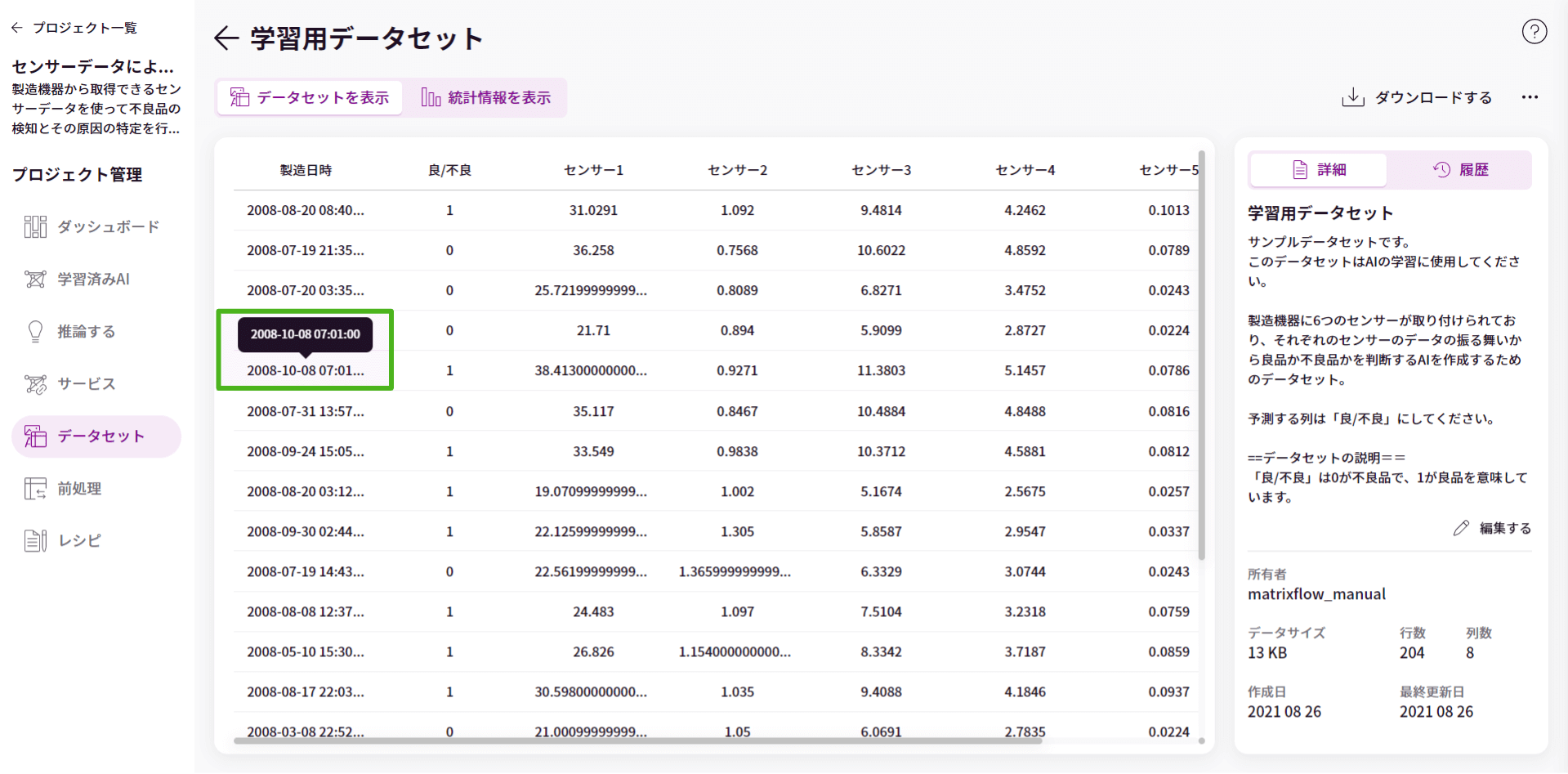Click the back arrow next to プロジェクト一覧
1568x774 pixels.
coord(17,28)
